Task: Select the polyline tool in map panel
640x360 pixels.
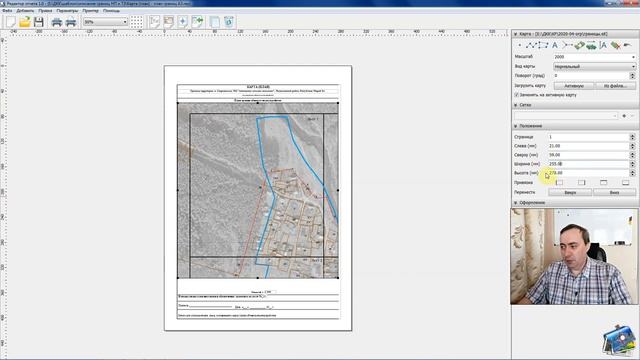Action: click(x=531, y=45)
